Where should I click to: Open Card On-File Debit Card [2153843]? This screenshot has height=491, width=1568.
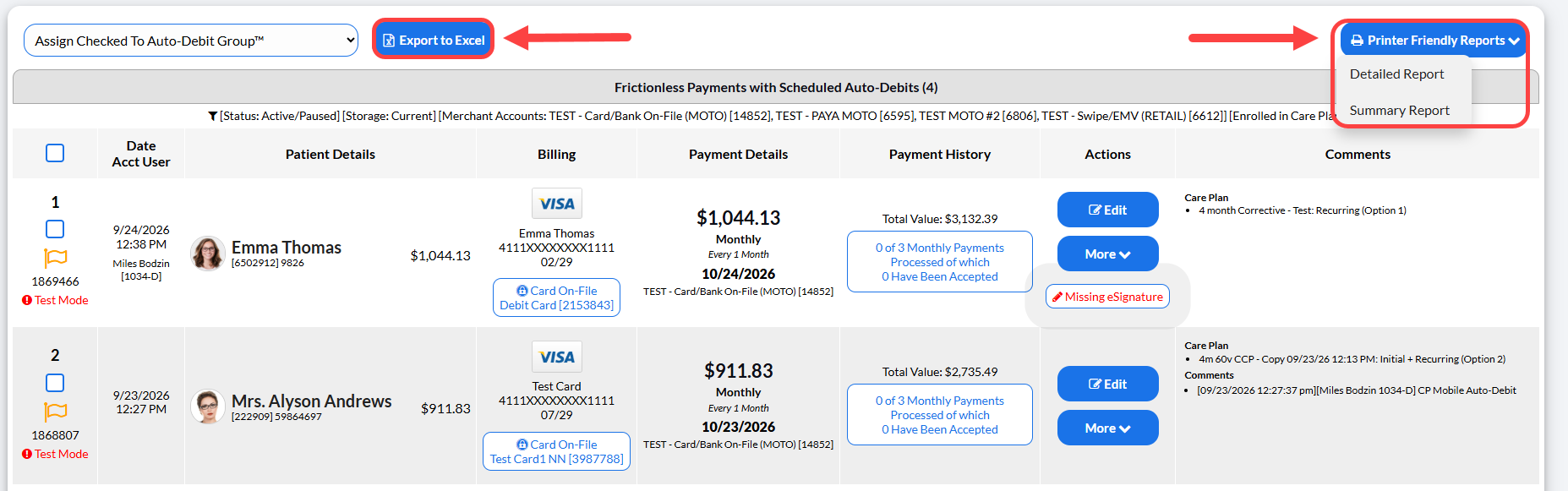click(x=556, y=297)
